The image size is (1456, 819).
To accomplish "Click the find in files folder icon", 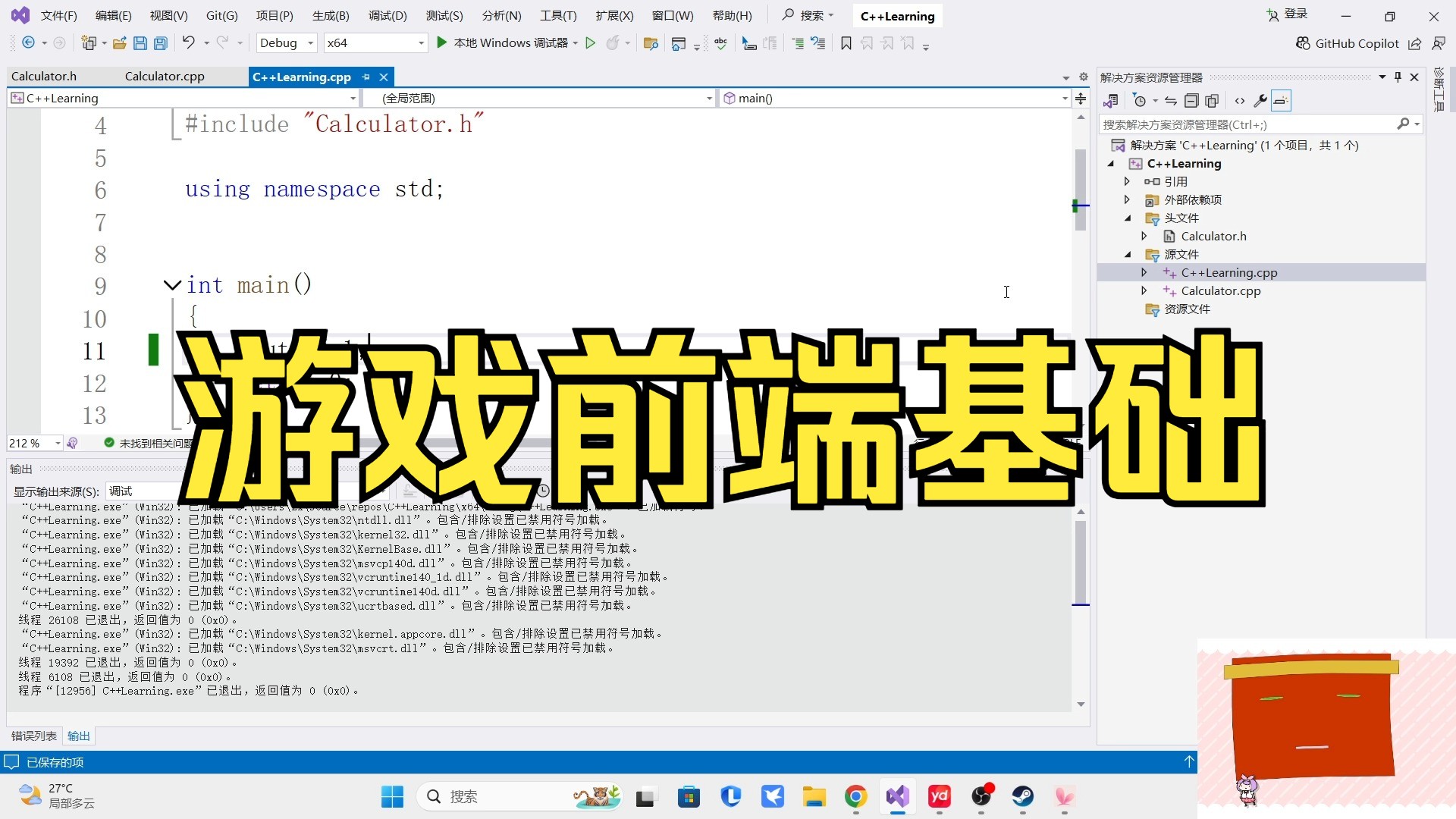I will pos(650,43).
